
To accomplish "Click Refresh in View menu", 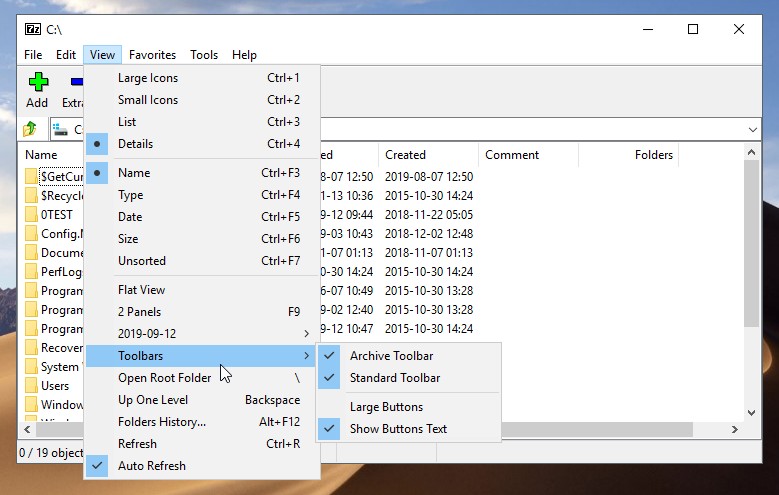I will [201, 443].
